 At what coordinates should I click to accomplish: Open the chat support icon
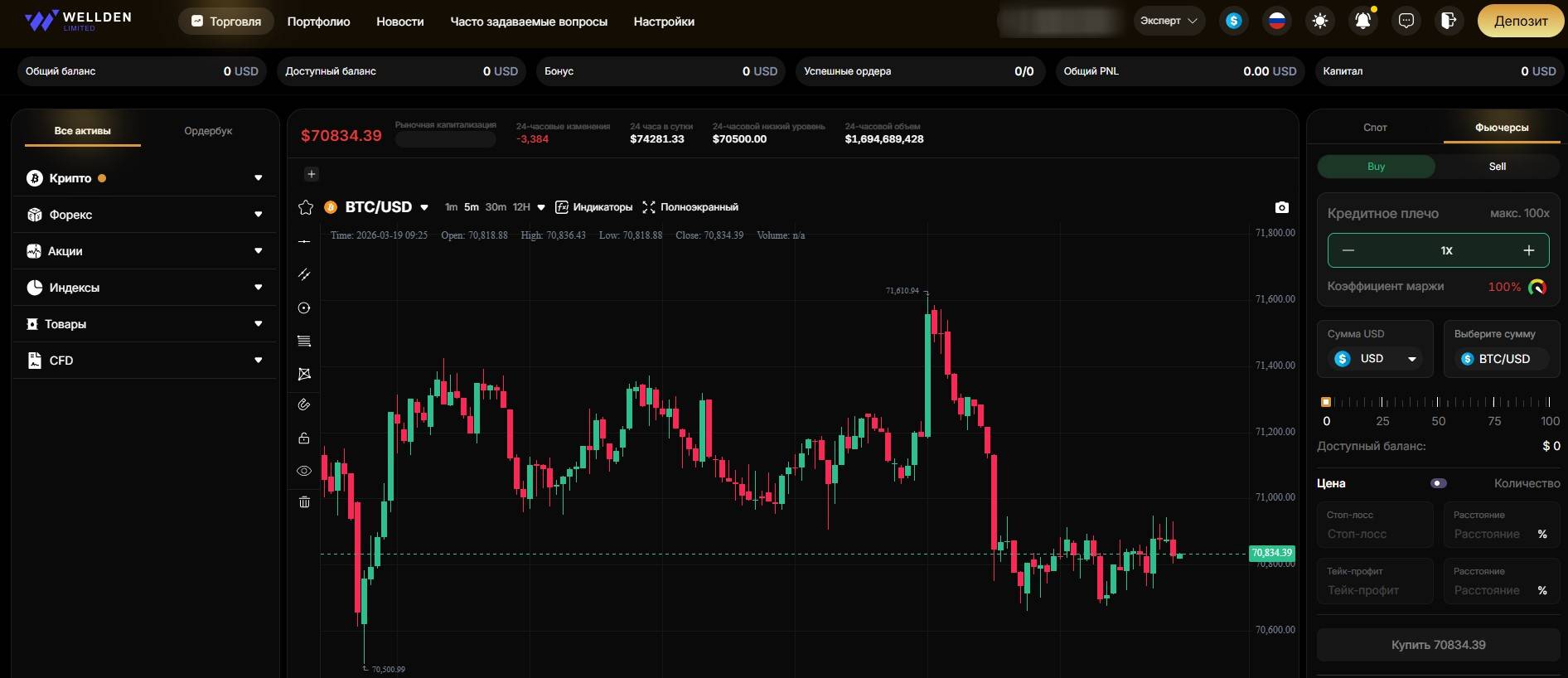point(1406,22)
